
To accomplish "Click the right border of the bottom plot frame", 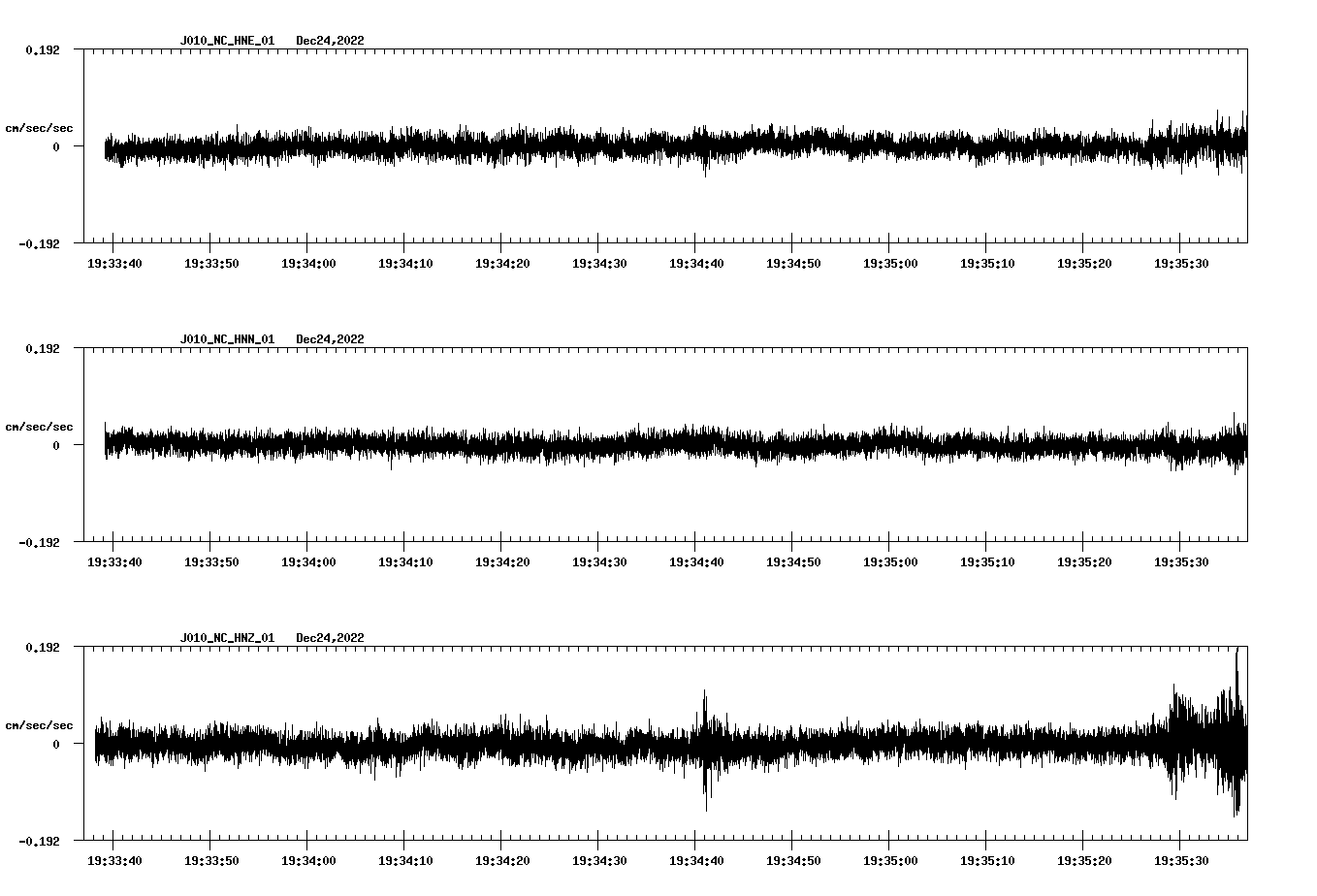I will click(1248, 747).
